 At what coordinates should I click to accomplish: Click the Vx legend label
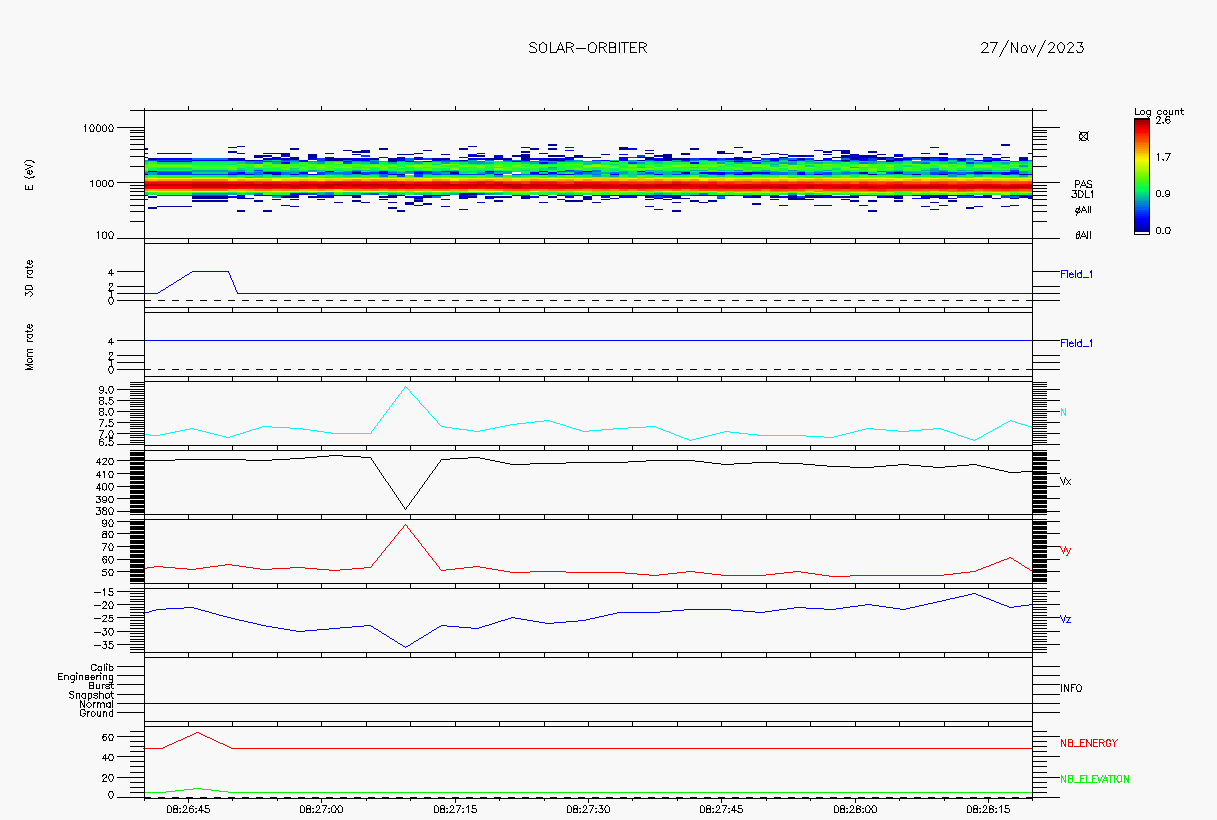pos(1066,481)
